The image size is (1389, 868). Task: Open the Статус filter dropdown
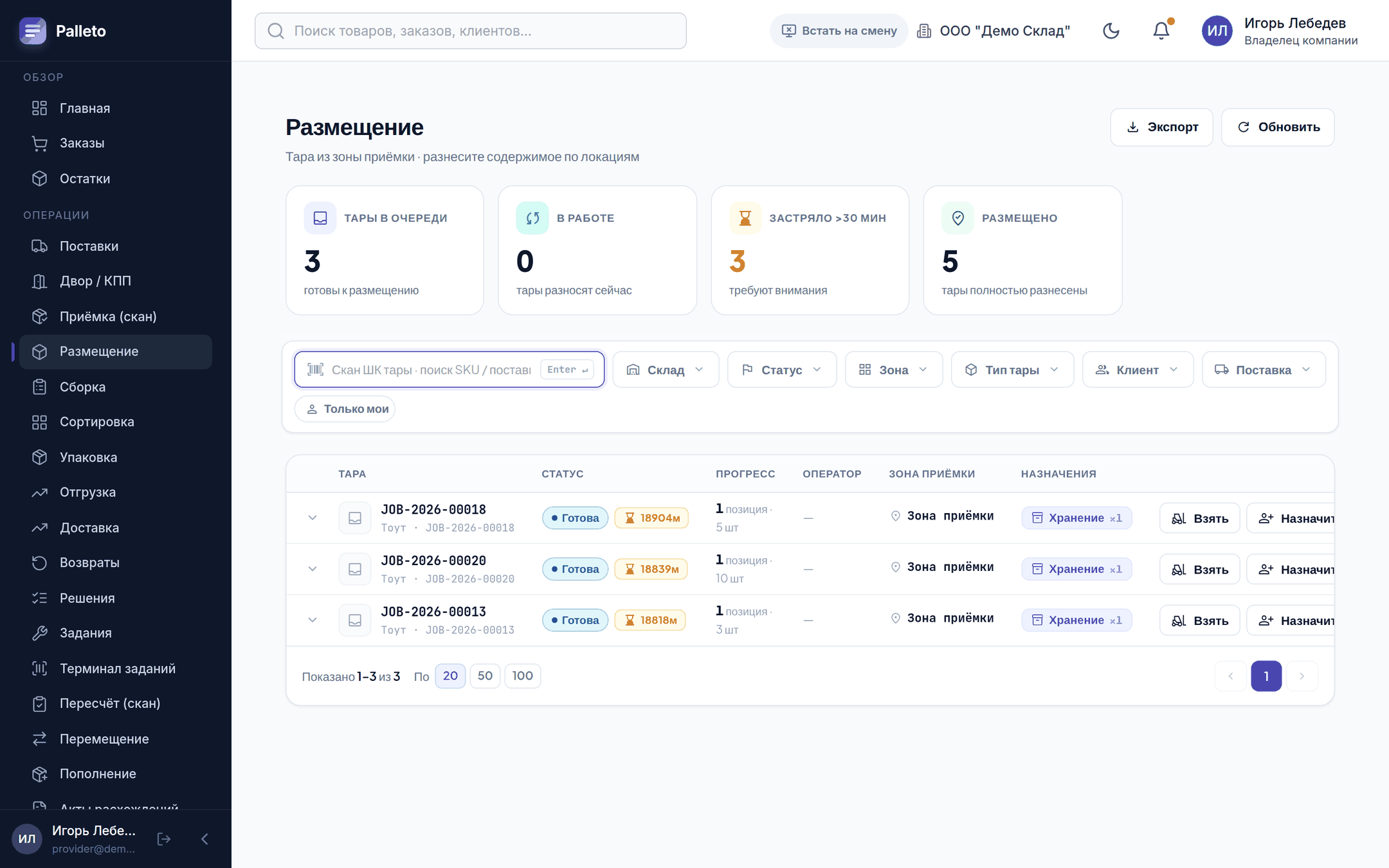[x=781, y=370]
